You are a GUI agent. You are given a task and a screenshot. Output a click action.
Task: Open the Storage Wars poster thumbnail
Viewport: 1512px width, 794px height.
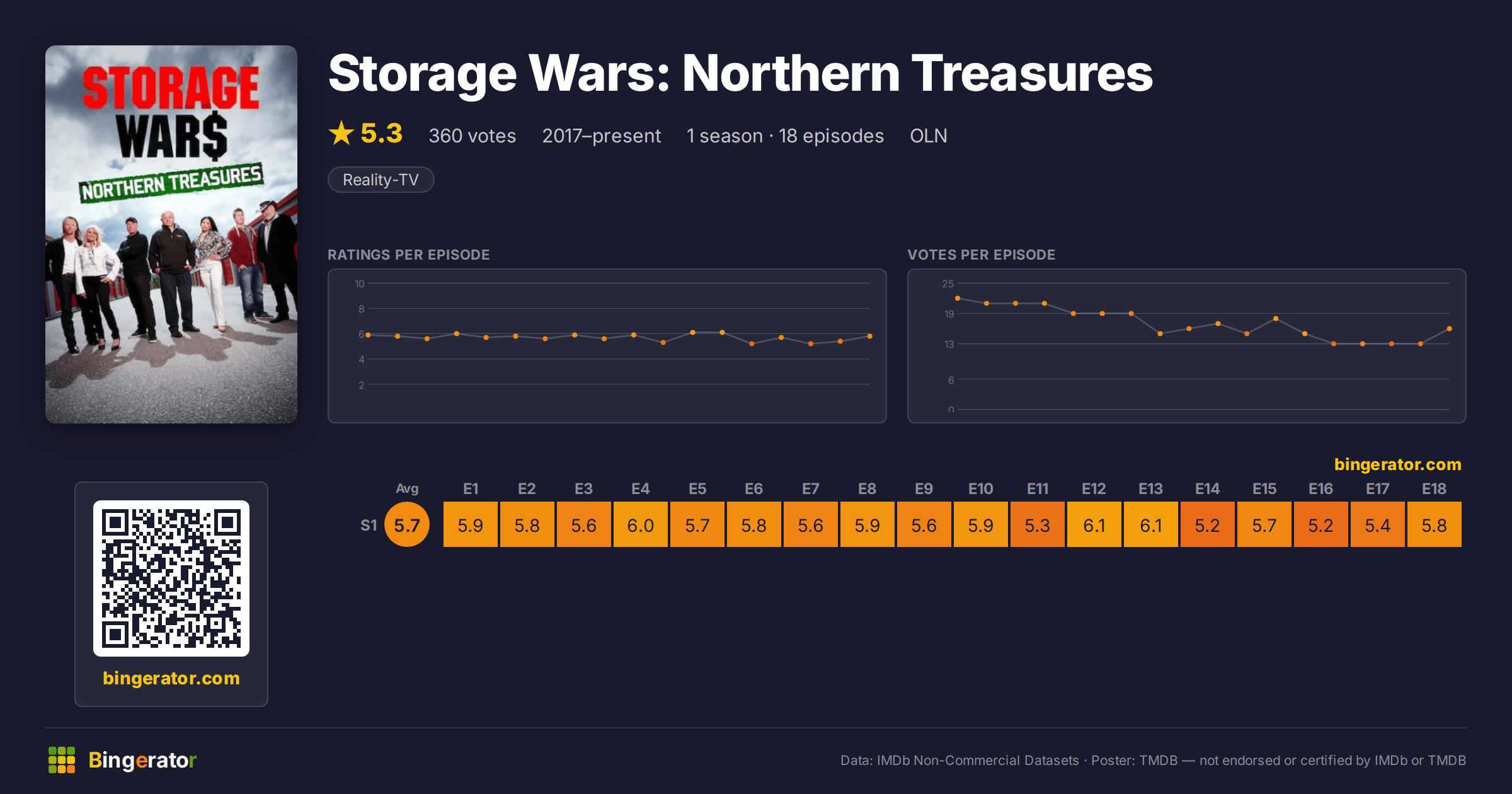point(171,234)
